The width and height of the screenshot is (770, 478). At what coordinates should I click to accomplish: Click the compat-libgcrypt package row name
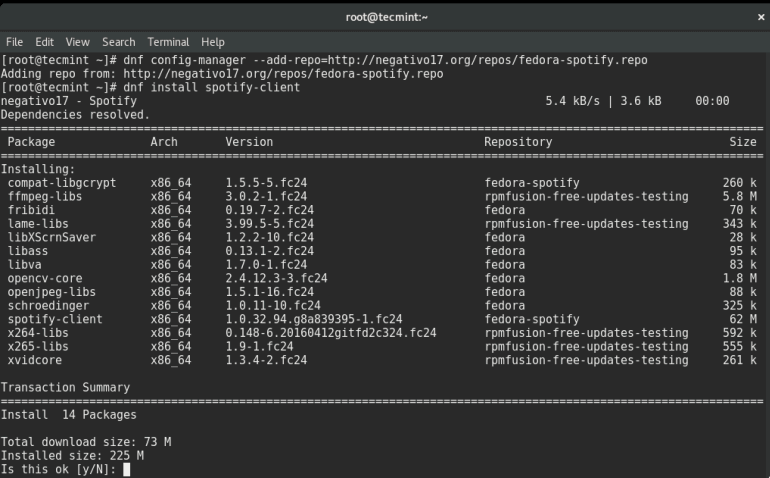(62, 183)
